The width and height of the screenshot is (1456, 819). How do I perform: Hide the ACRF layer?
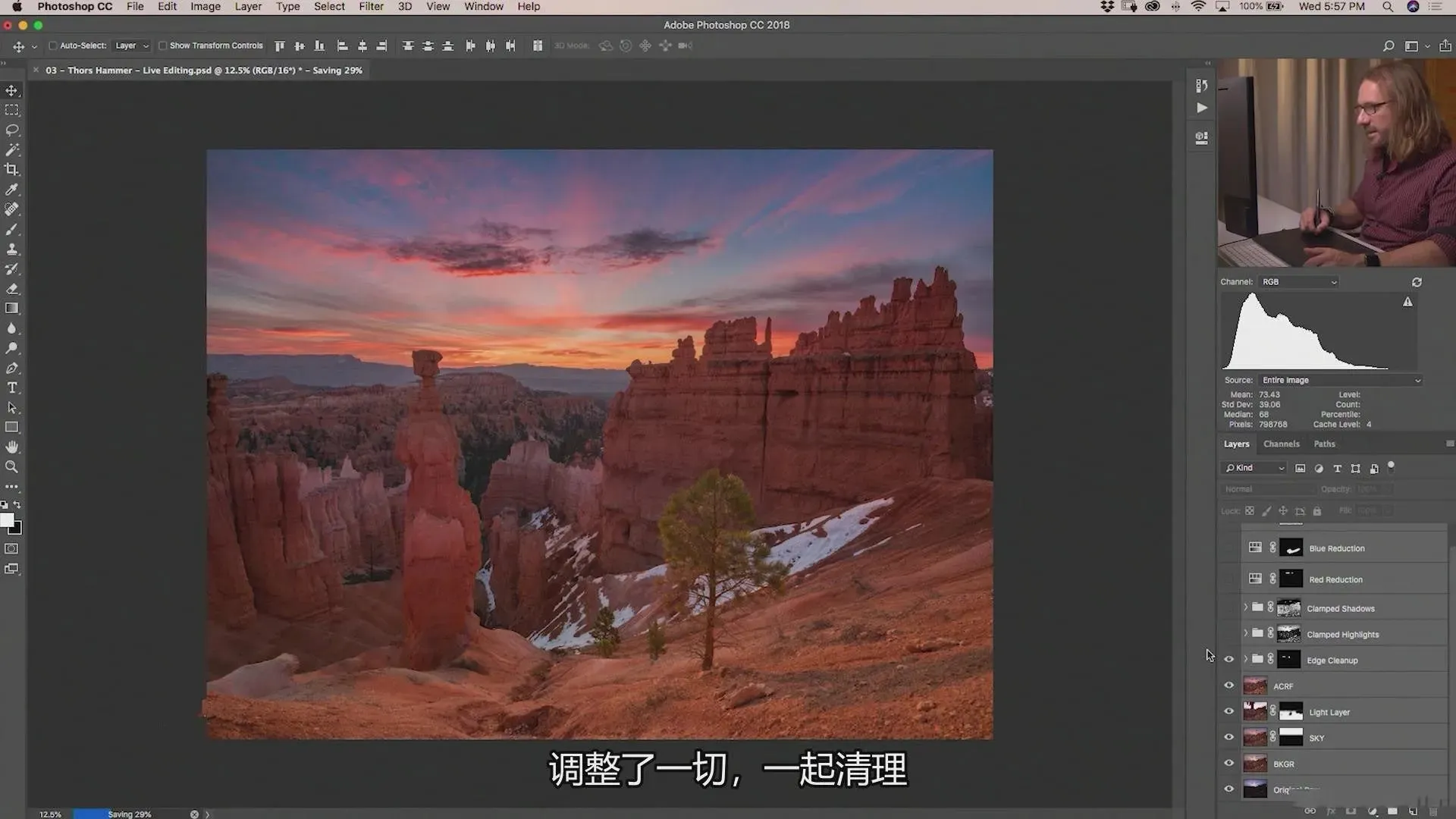click(1229, 686)
